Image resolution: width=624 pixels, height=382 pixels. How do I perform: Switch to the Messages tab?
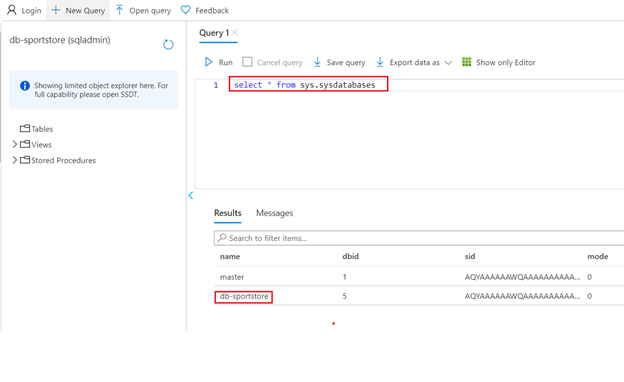pyautogui.click(x=275, y=213)
